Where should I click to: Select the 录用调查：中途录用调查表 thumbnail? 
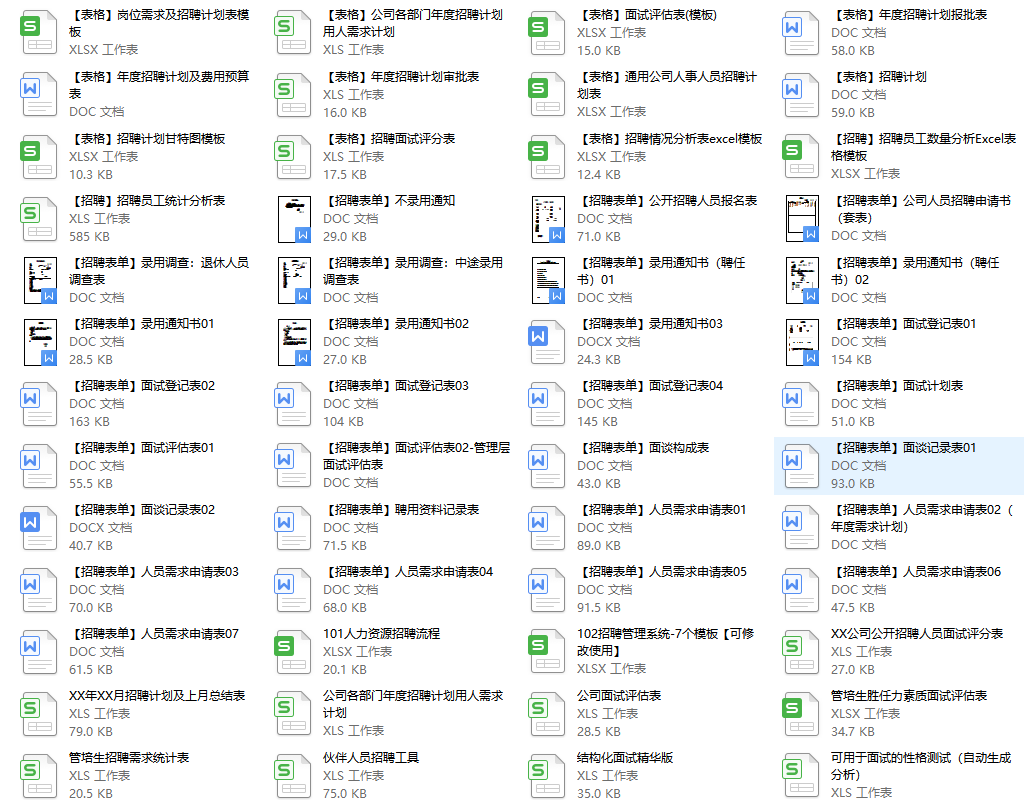pos(294,281)
